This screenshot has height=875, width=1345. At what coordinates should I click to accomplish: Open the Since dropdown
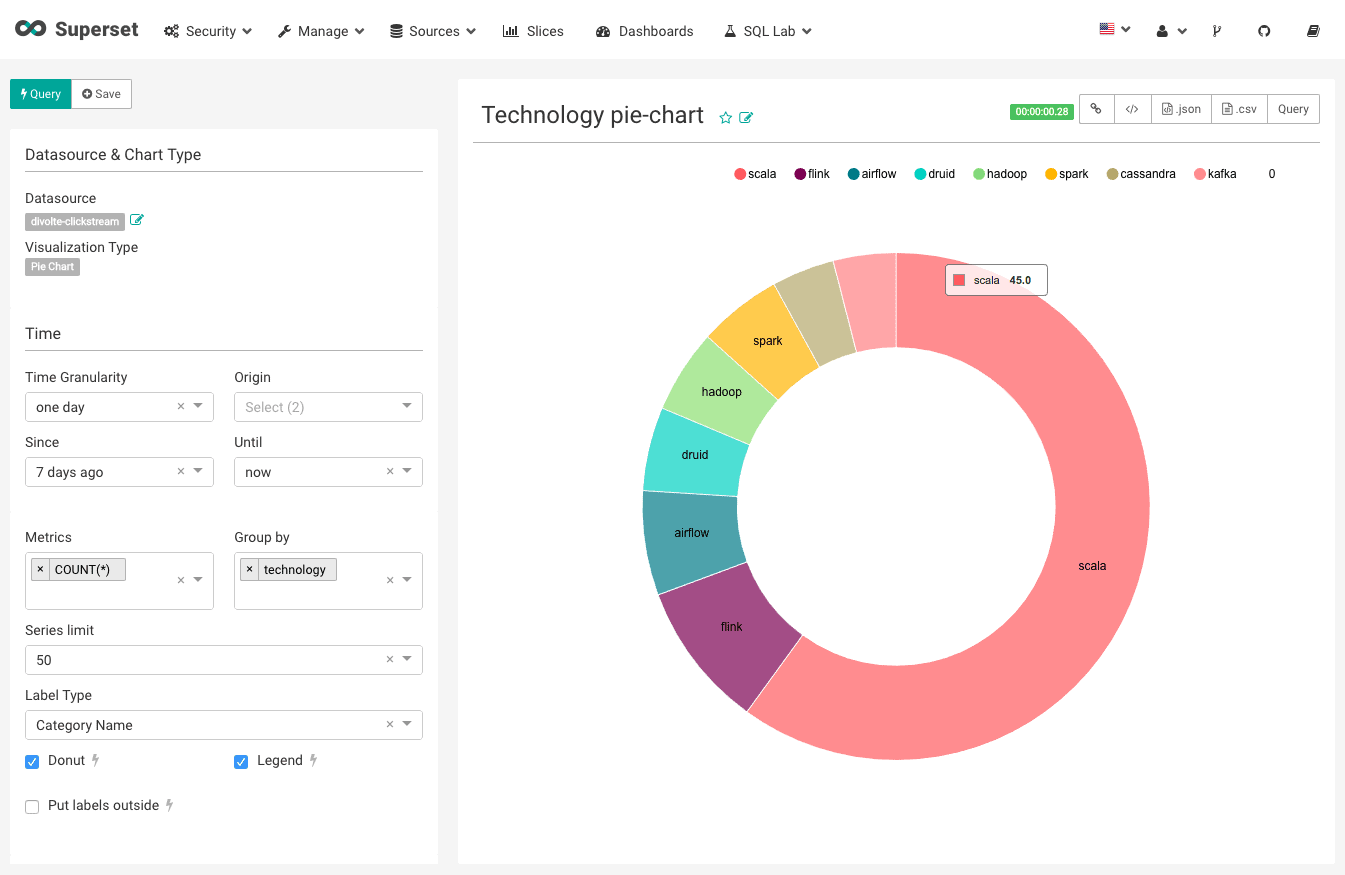click(x=197, y=471)
